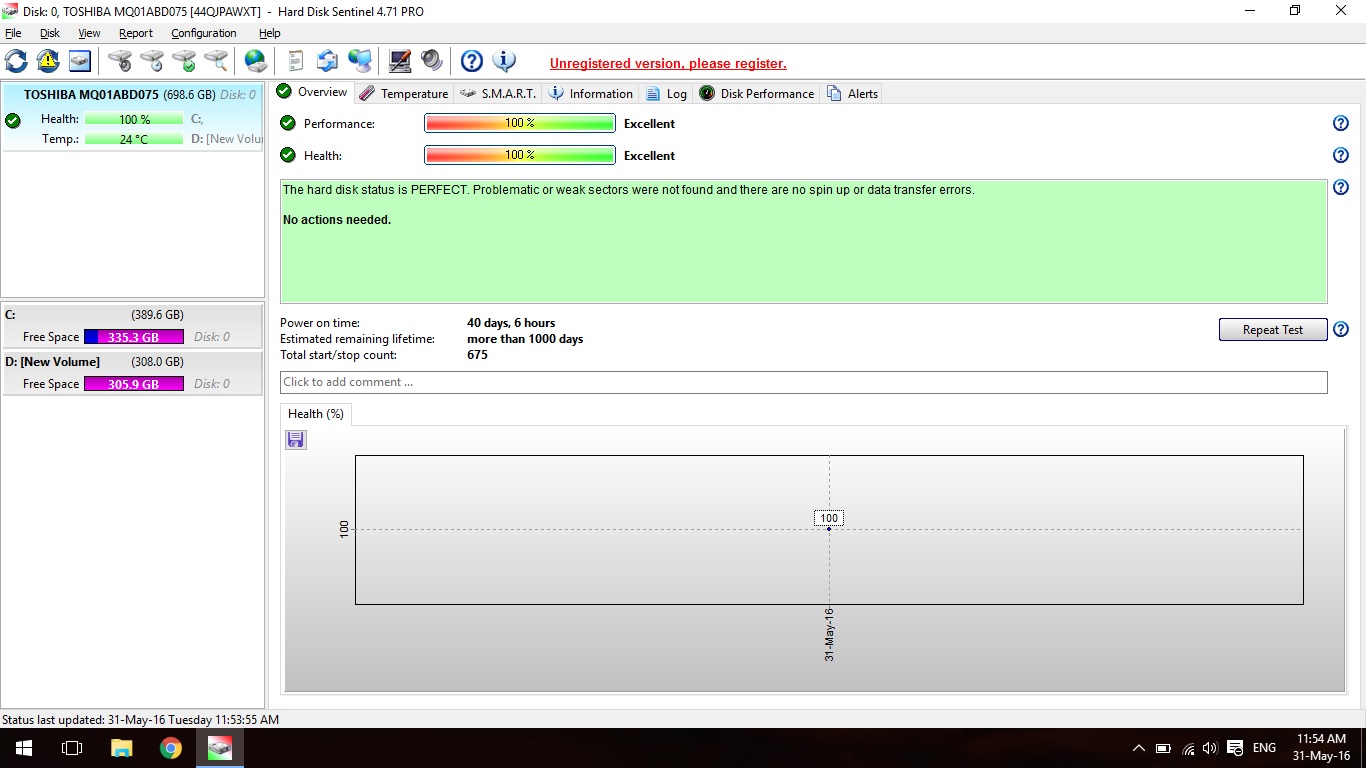The height and width of the screenshot is (768, 1366).
Task: Switch to the S.M.A.R.T. tab
Action: coord(498,93)
